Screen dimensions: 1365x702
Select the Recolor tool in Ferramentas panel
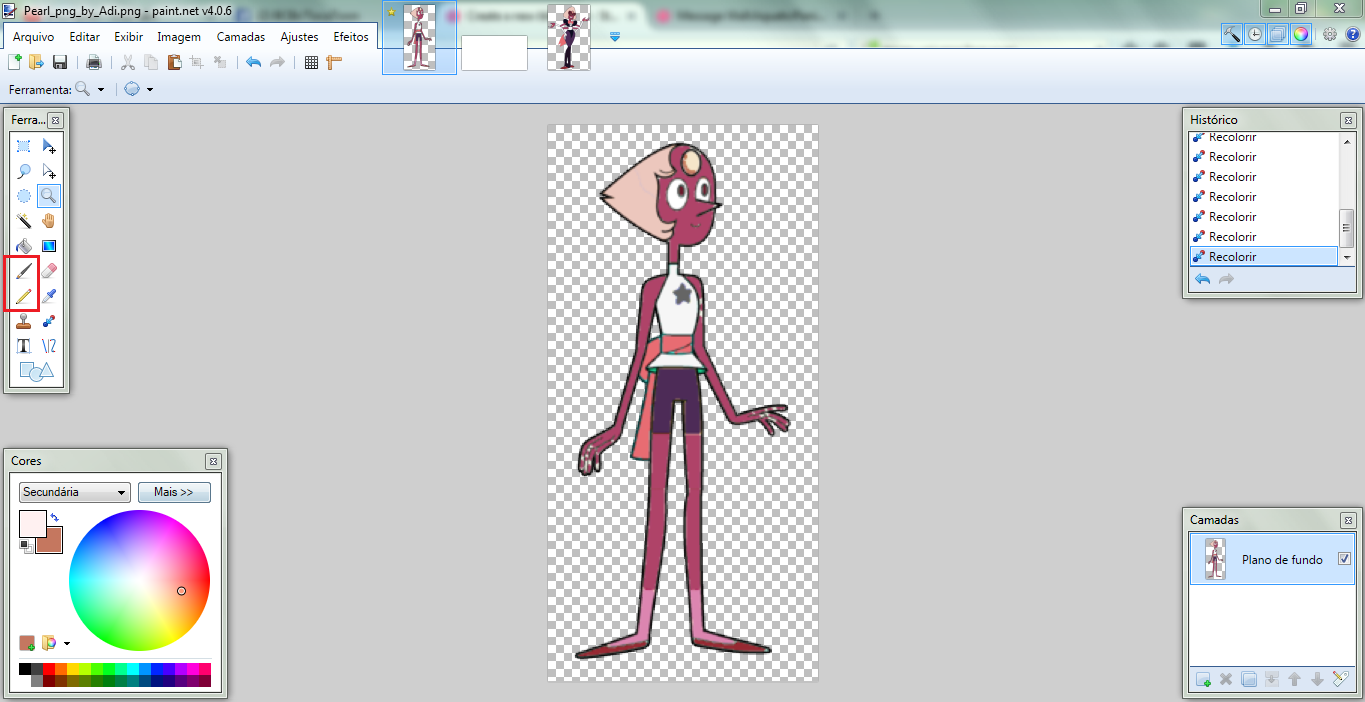49,321
